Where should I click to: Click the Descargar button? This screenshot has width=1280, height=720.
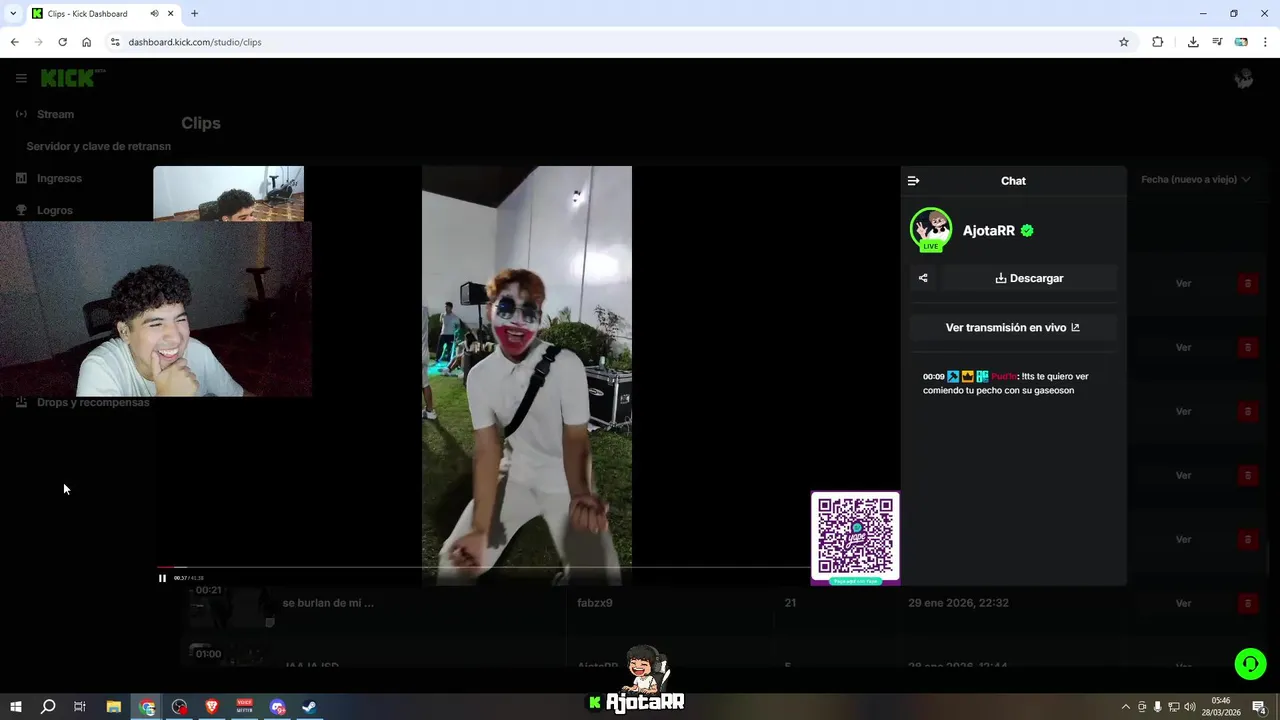(x=1029, y=278)
